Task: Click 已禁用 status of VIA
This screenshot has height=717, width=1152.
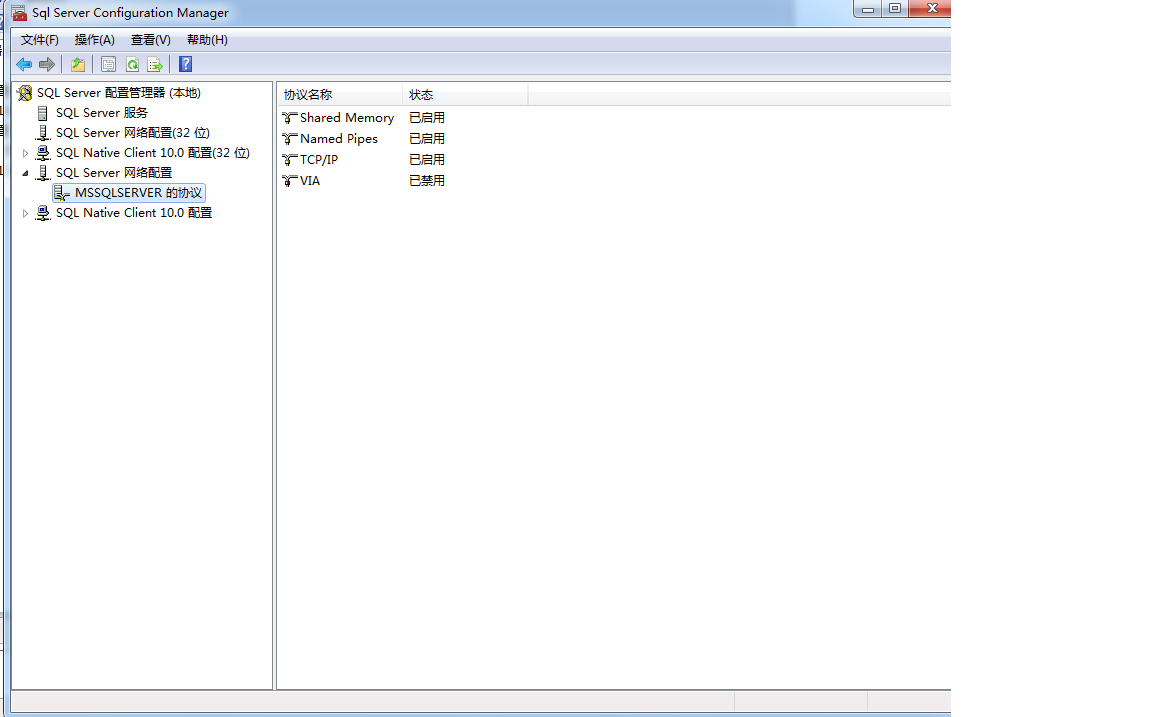Action: [427, 181]
